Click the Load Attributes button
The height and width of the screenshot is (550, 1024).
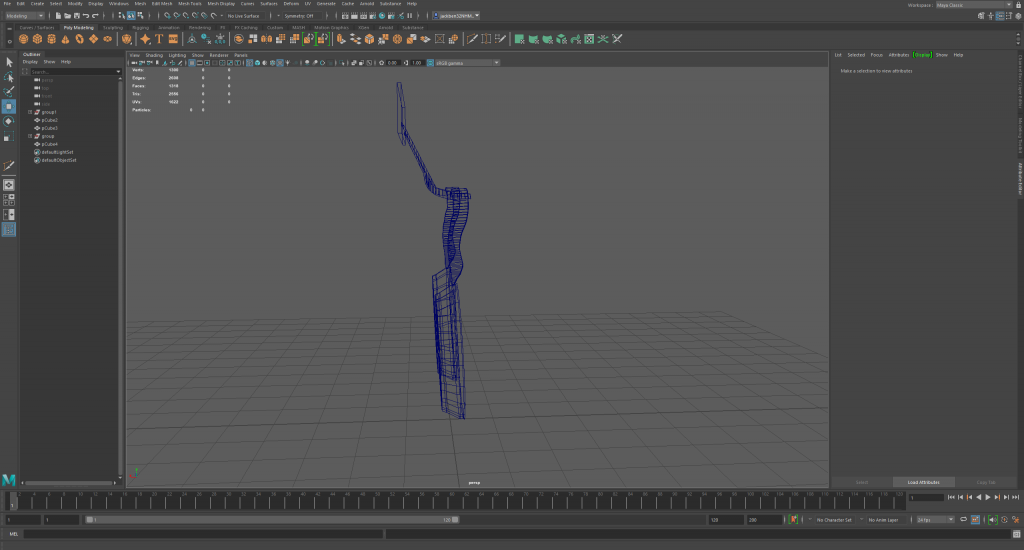pos(923,482)
